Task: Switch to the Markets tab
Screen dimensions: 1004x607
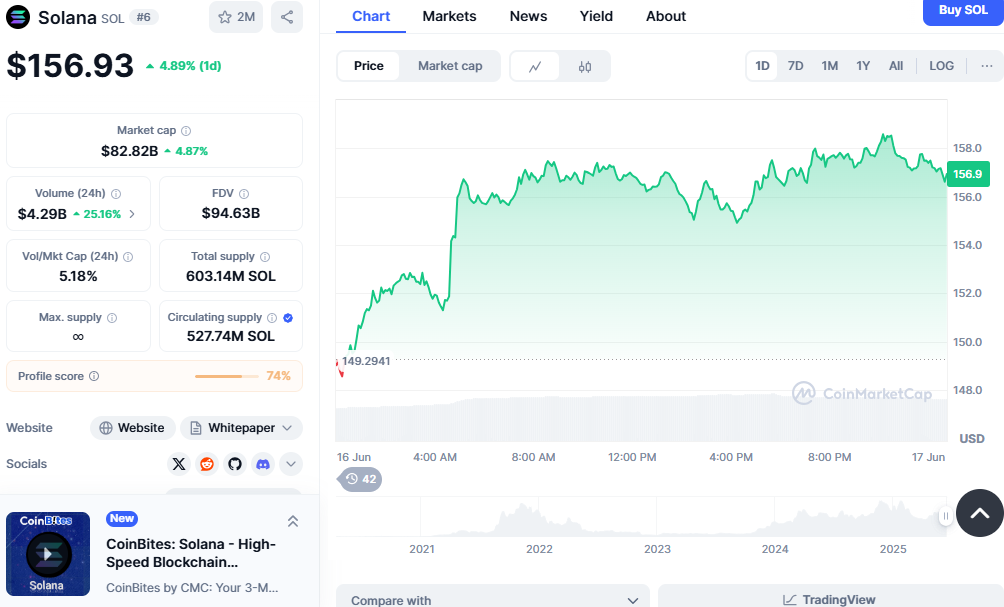Action: (449, 17)
